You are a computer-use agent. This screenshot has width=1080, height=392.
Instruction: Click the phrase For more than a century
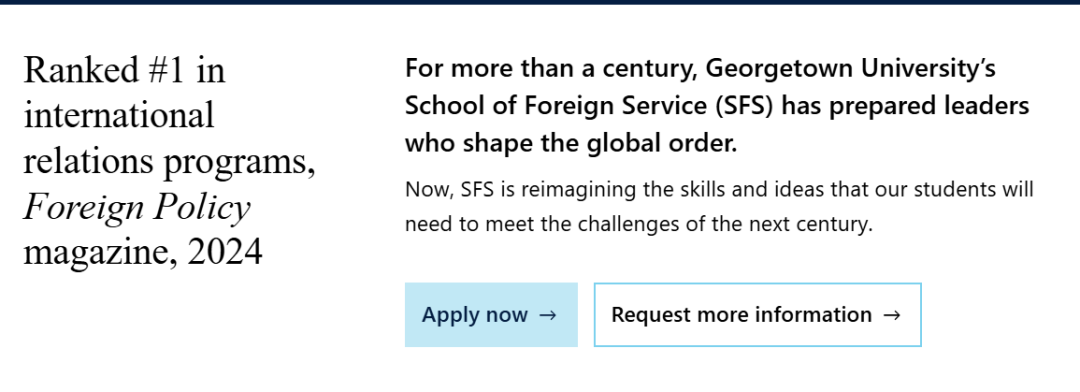(x=550, y=69)
